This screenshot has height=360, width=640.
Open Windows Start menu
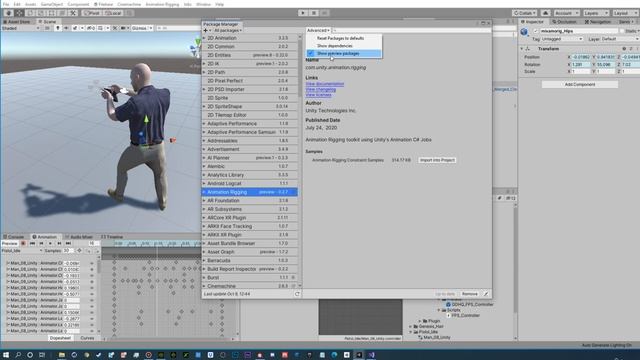(6, 355)
